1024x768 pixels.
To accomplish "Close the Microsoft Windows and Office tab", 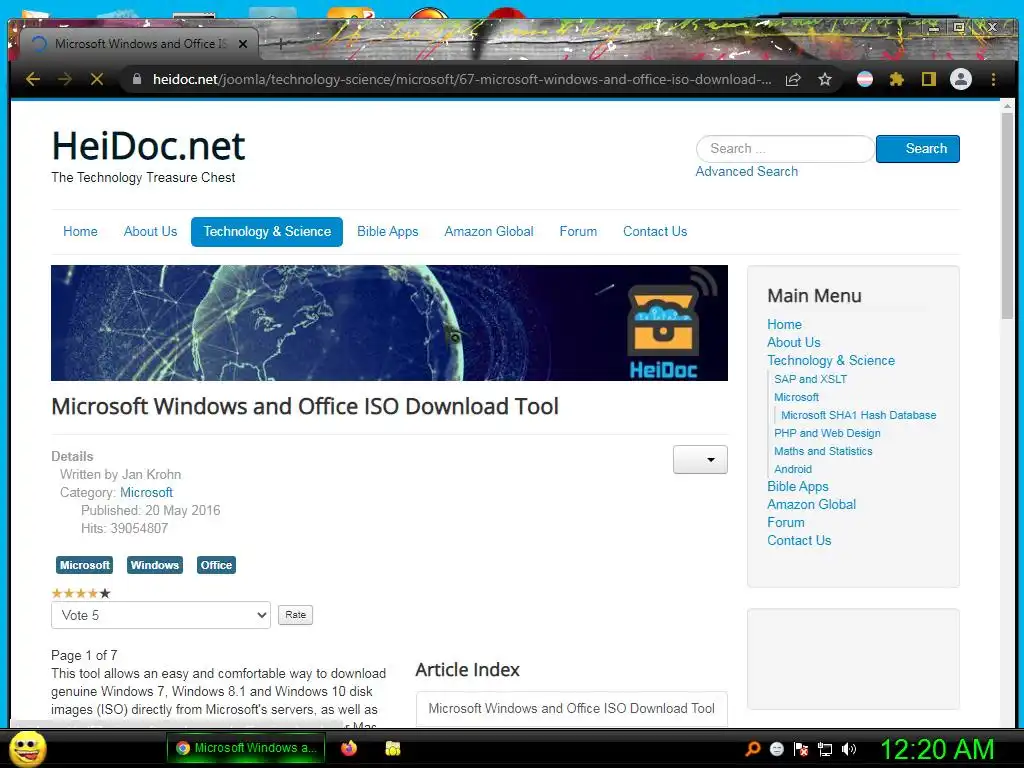I will pos(243,44).
